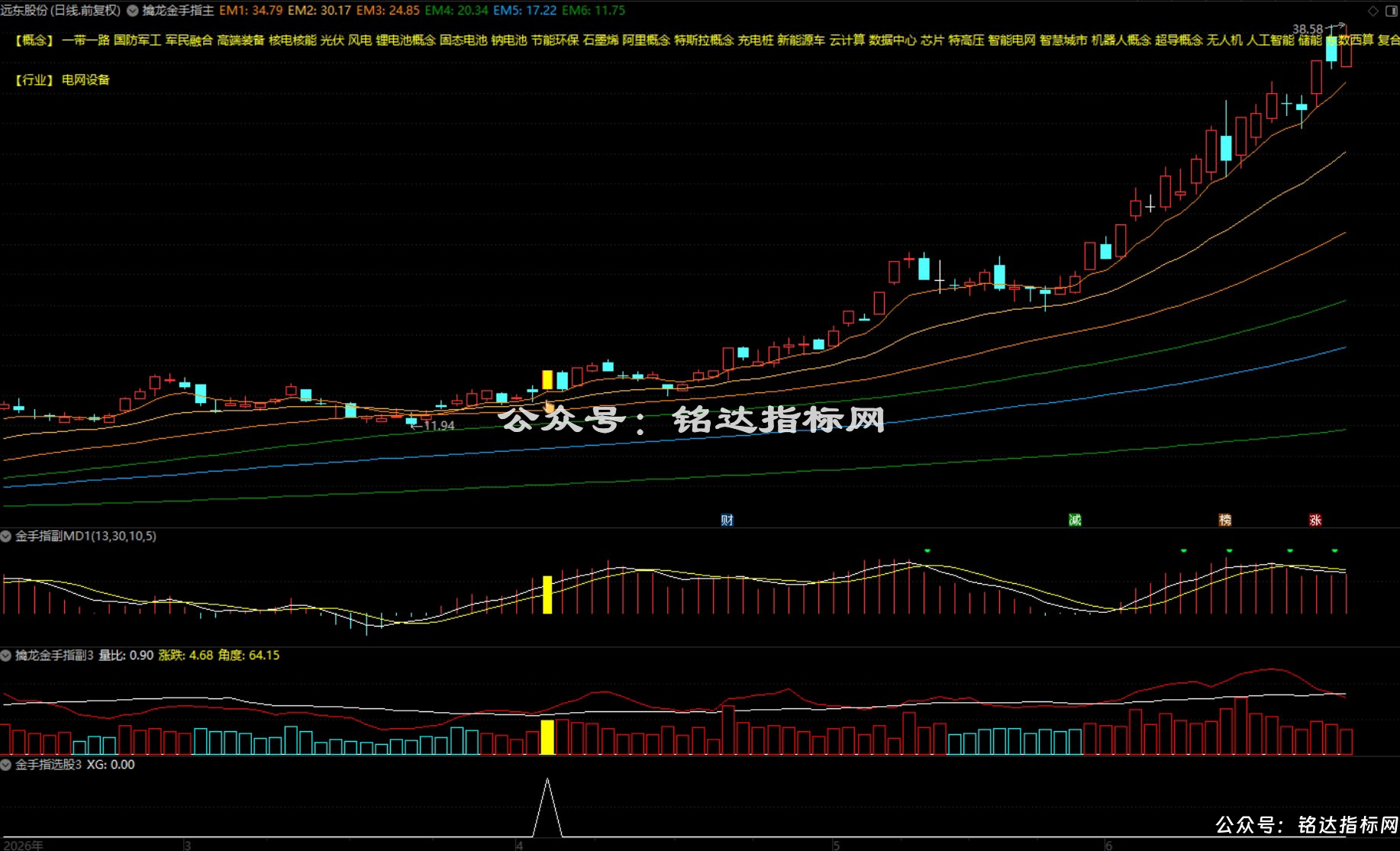
Task: Click the EM5: 17.22 value
Action: [525, 11]
